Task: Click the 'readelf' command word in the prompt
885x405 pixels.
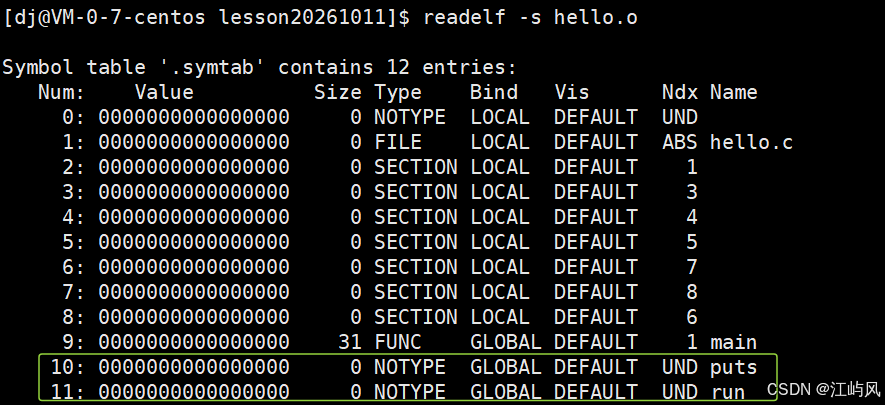Action: [x=466, y=17]
